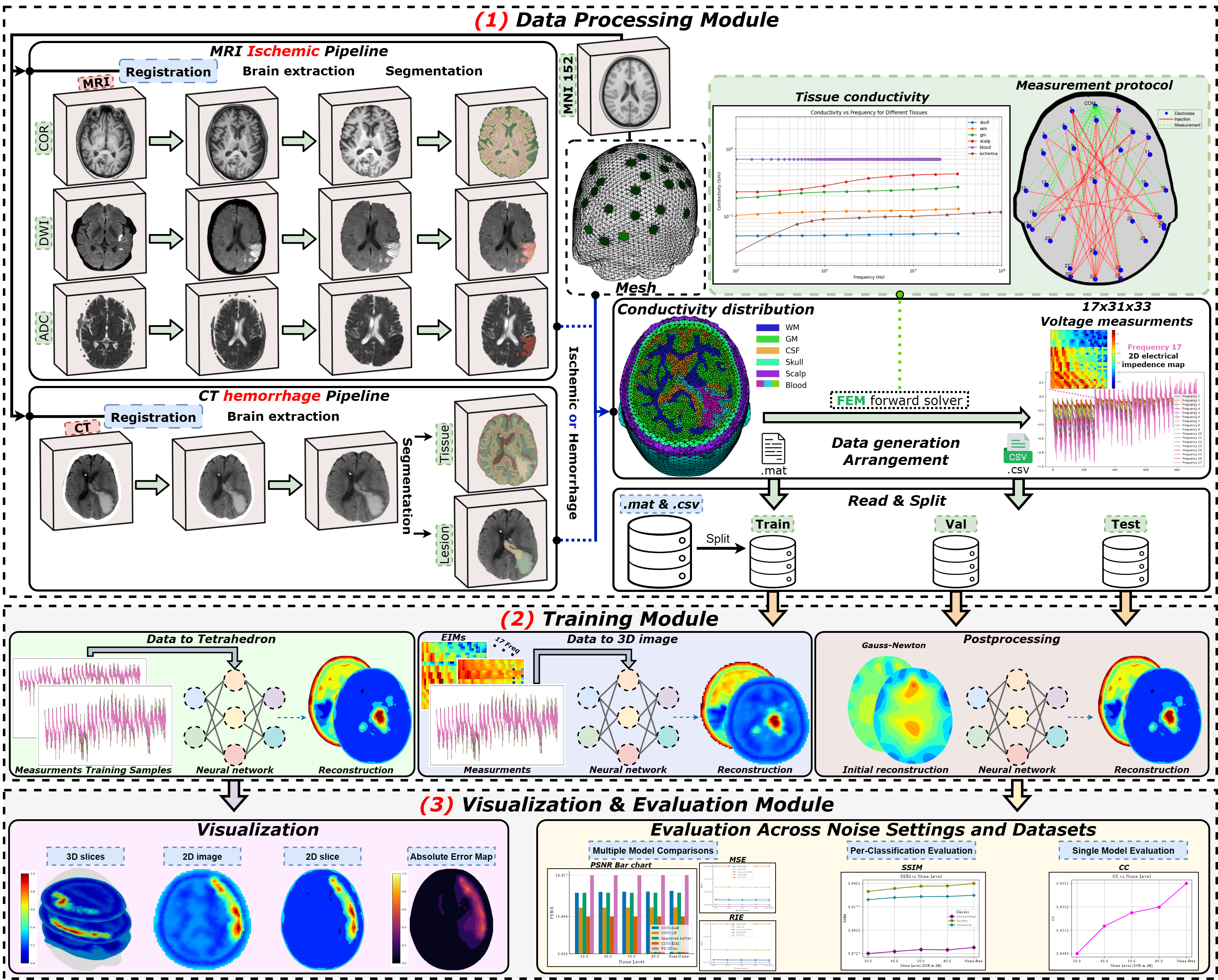
Task: Click the 3D slices visualization label
Action: click(85, 856)
